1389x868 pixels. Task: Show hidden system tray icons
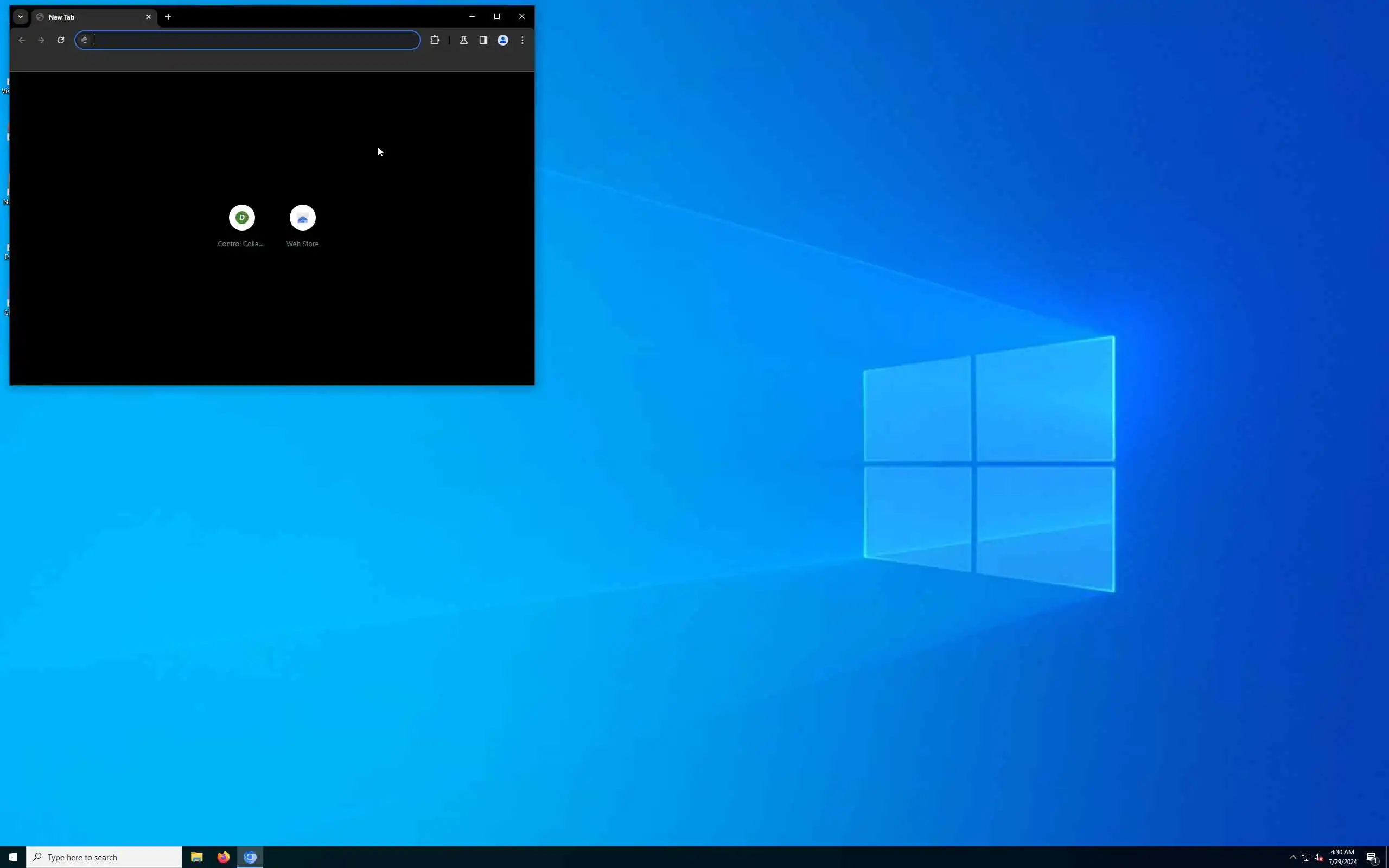pyautogui.click(x=1292, y=857)
